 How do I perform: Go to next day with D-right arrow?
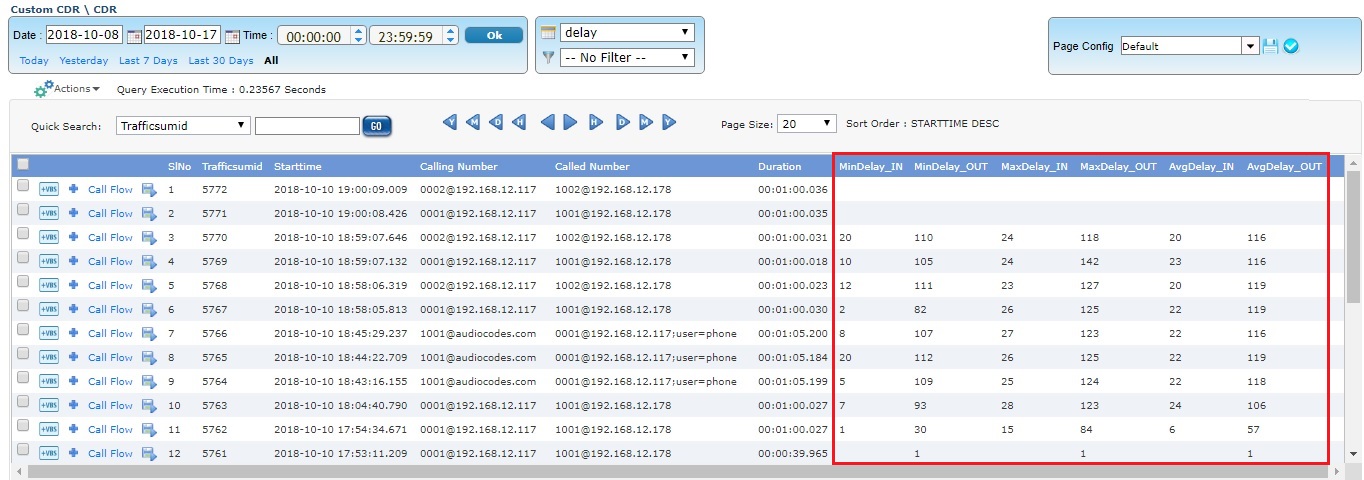[622, 123]
